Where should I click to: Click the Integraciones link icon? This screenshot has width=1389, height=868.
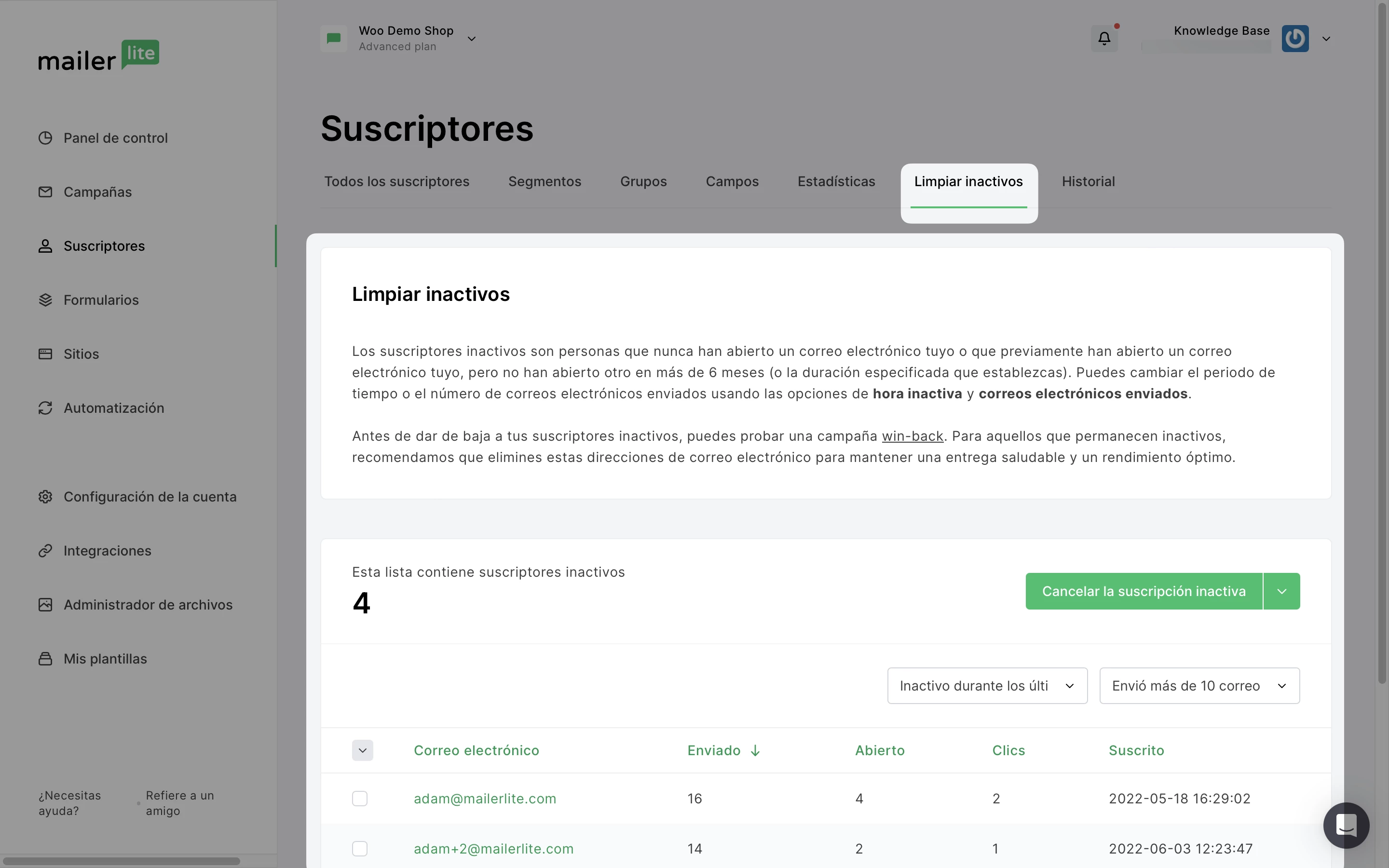tap(45, 551)
